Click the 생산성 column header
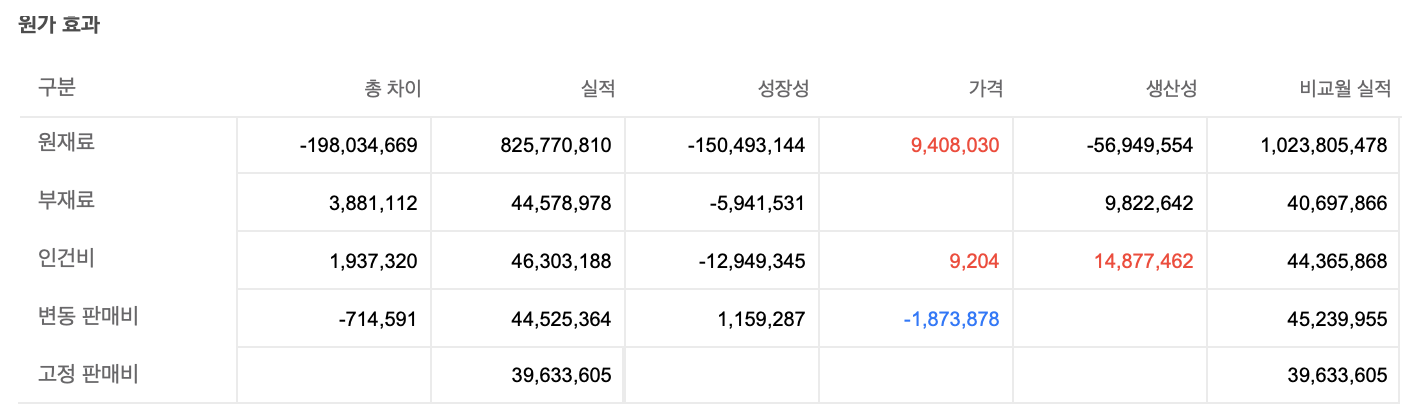The width and height of the screenshot is (1412, 408). pos(1170,88)
